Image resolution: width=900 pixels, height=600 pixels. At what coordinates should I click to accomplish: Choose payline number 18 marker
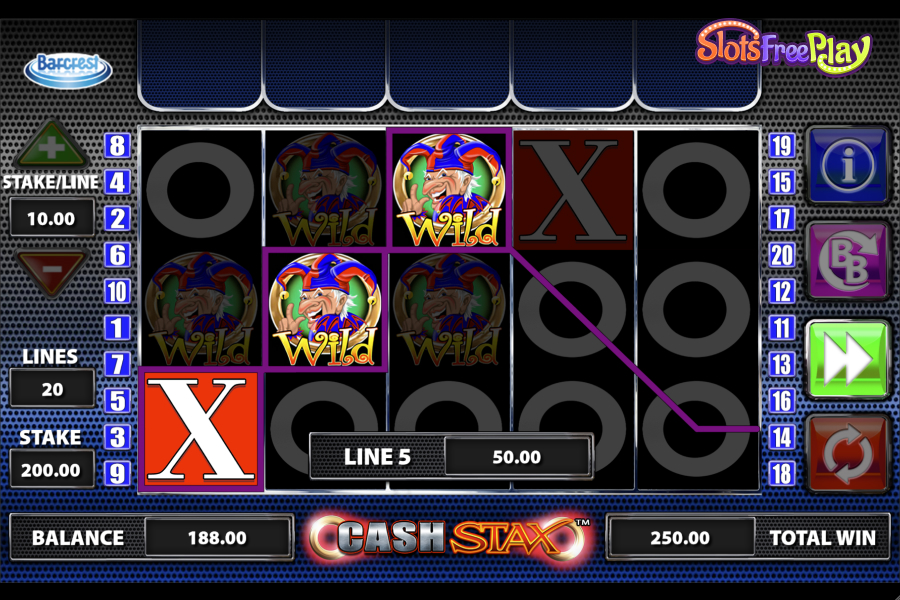pyautogui.click(x=781, y=474)
